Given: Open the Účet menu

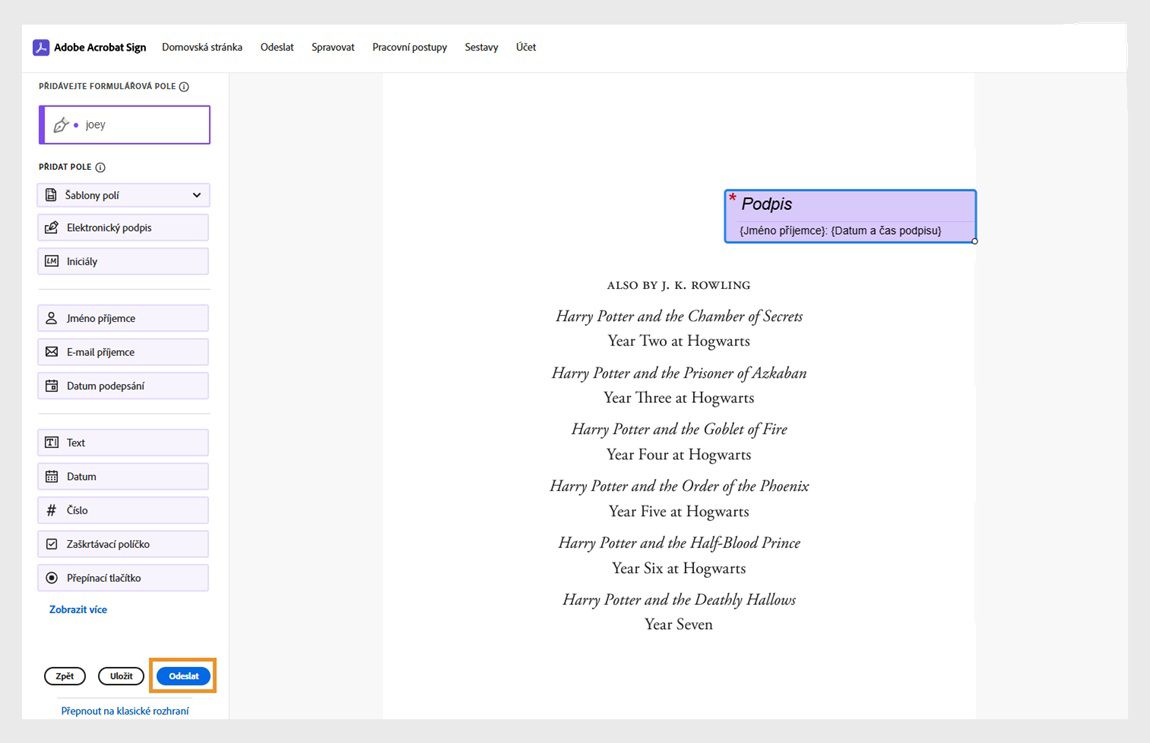Looking at the screenshot, I should [x=526, y=47].
